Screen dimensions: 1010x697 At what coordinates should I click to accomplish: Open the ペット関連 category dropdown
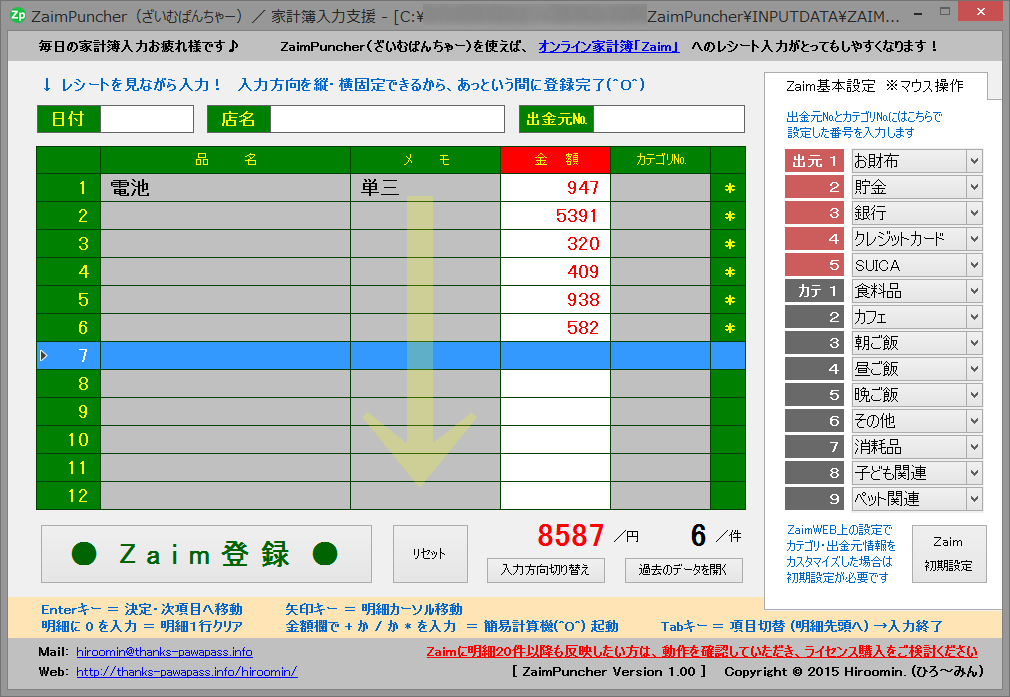coord(974,499)
